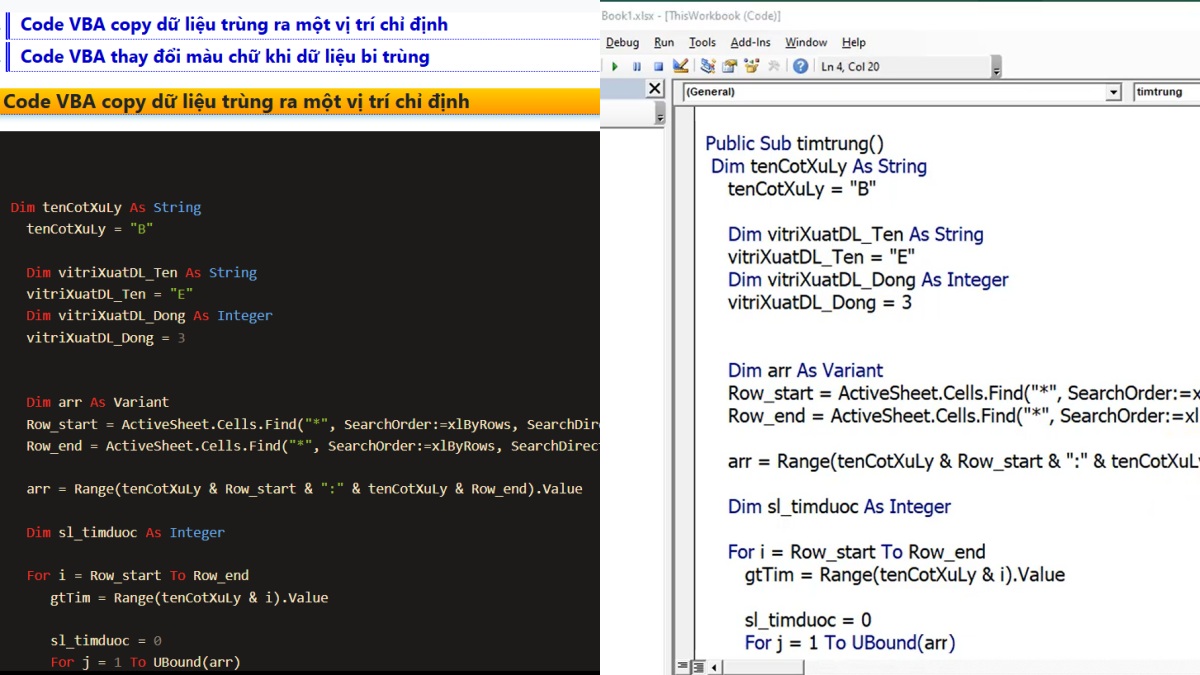This screenshot has width=1200, height=675.
Task: Open the Tools menu
Action: click(x=702, y=42)
